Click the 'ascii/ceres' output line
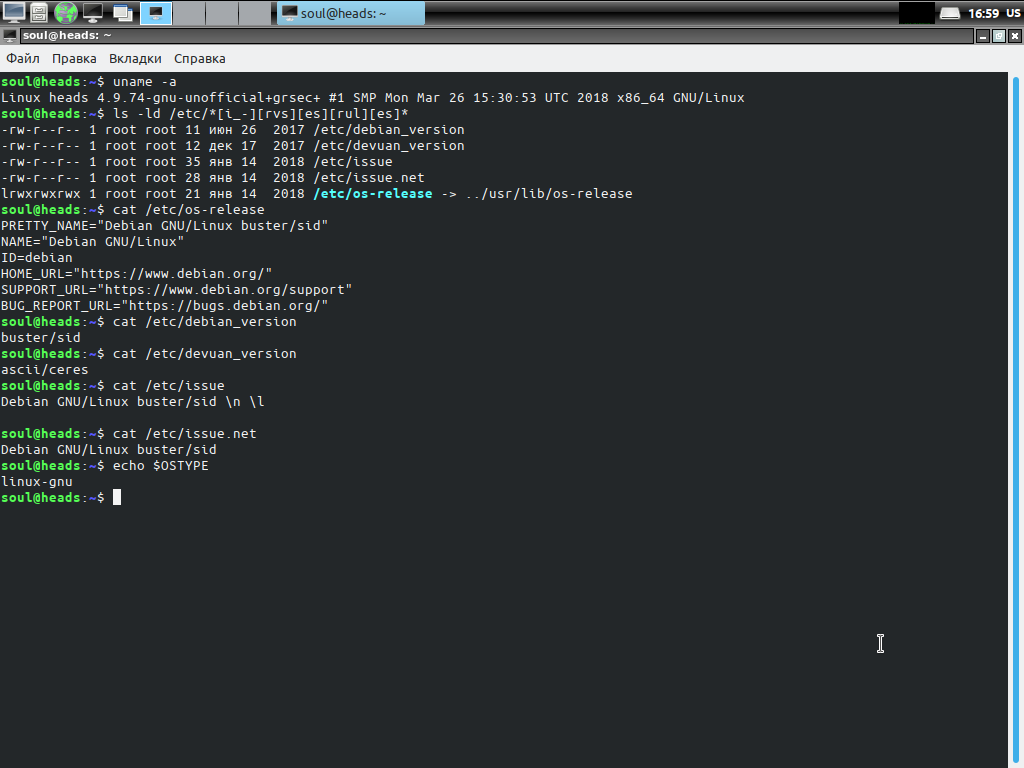Screen dimensions: 1024x768 tap(44, 370)
